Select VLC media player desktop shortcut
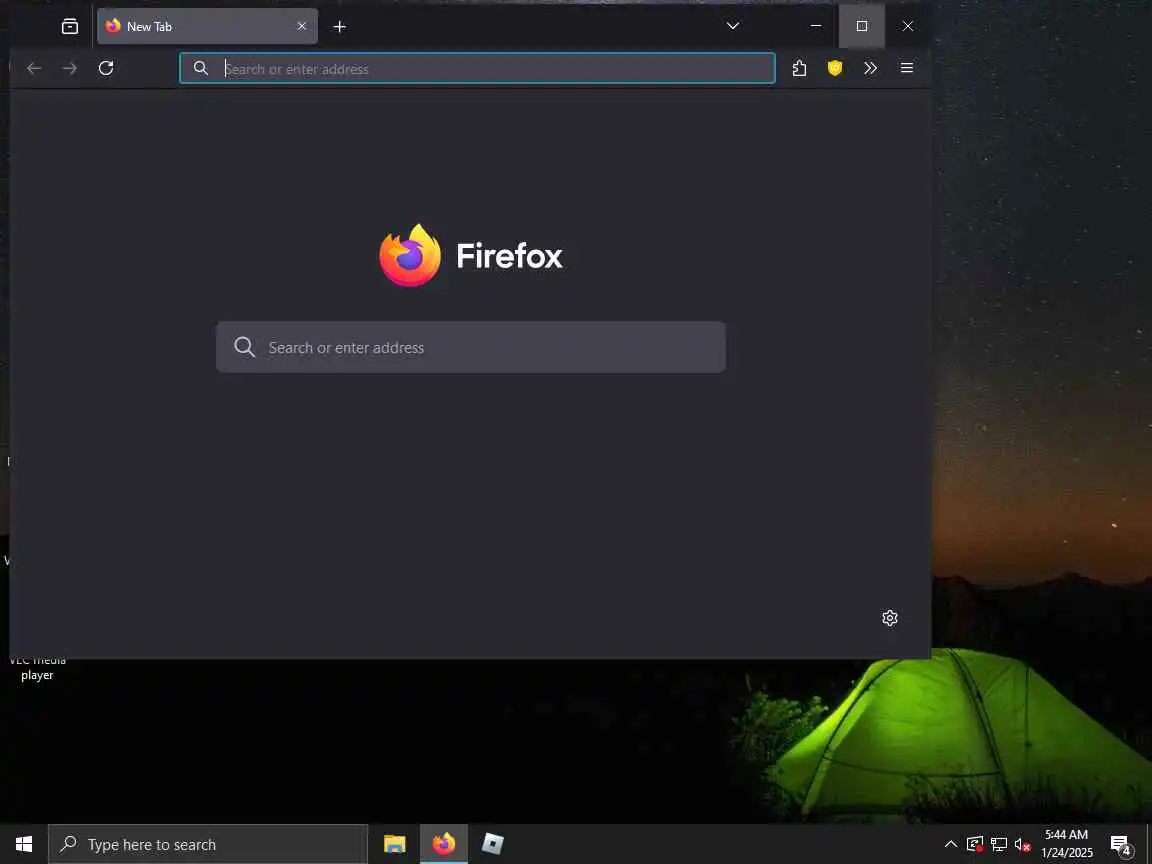This screenshot has height=864, width=1152. (37, 667)
